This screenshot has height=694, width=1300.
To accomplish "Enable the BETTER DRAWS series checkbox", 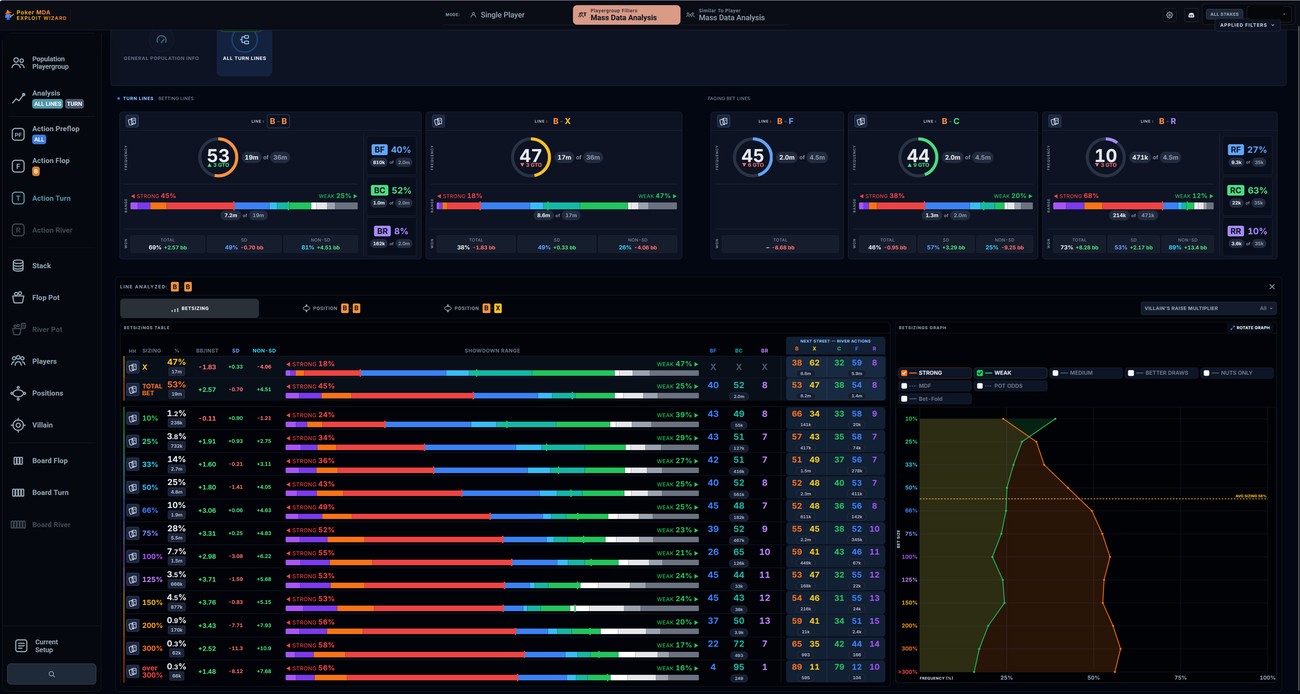I will [x=1131, y=373].
